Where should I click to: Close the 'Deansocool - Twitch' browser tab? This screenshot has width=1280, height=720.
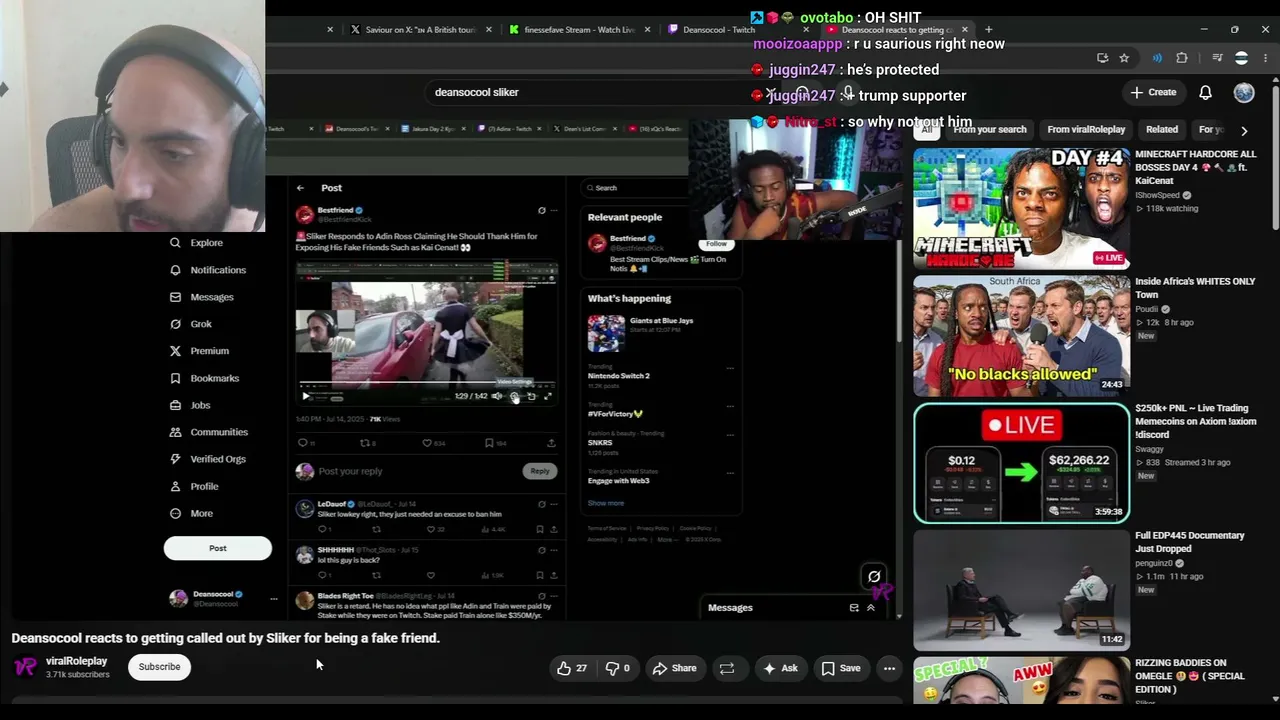(807, 30)
